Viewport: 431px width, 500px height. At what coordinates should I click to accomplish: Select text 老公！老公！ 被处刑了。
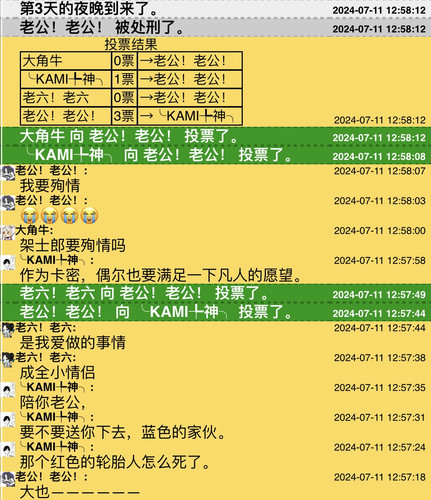pos(101,27)
